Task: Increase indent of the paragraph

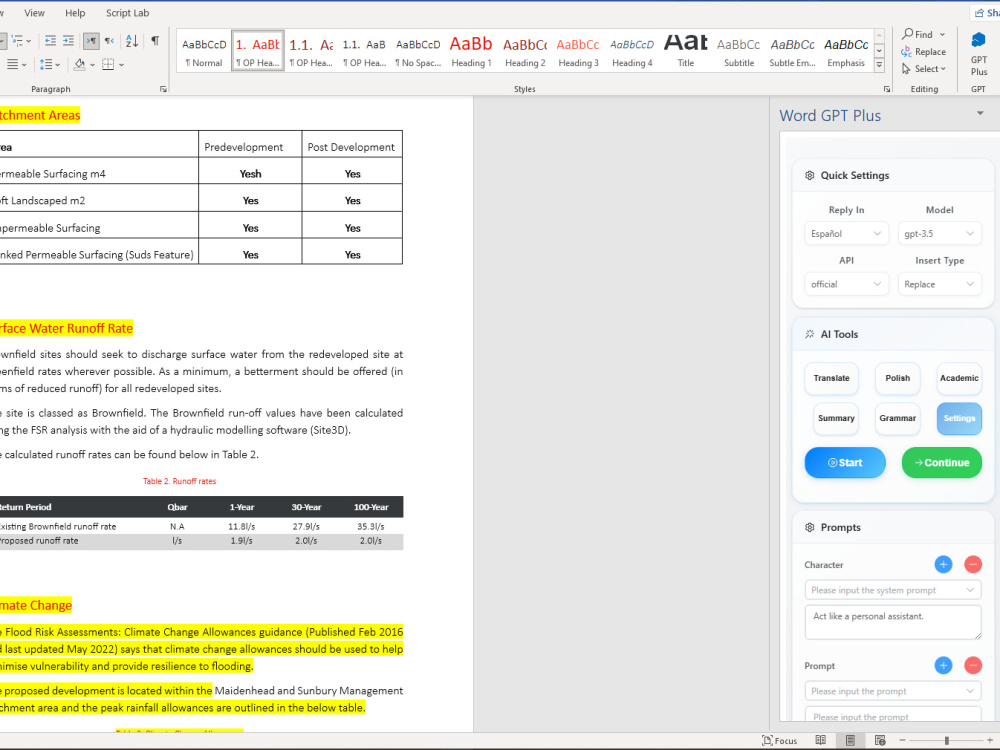Action: pos(68,41)
